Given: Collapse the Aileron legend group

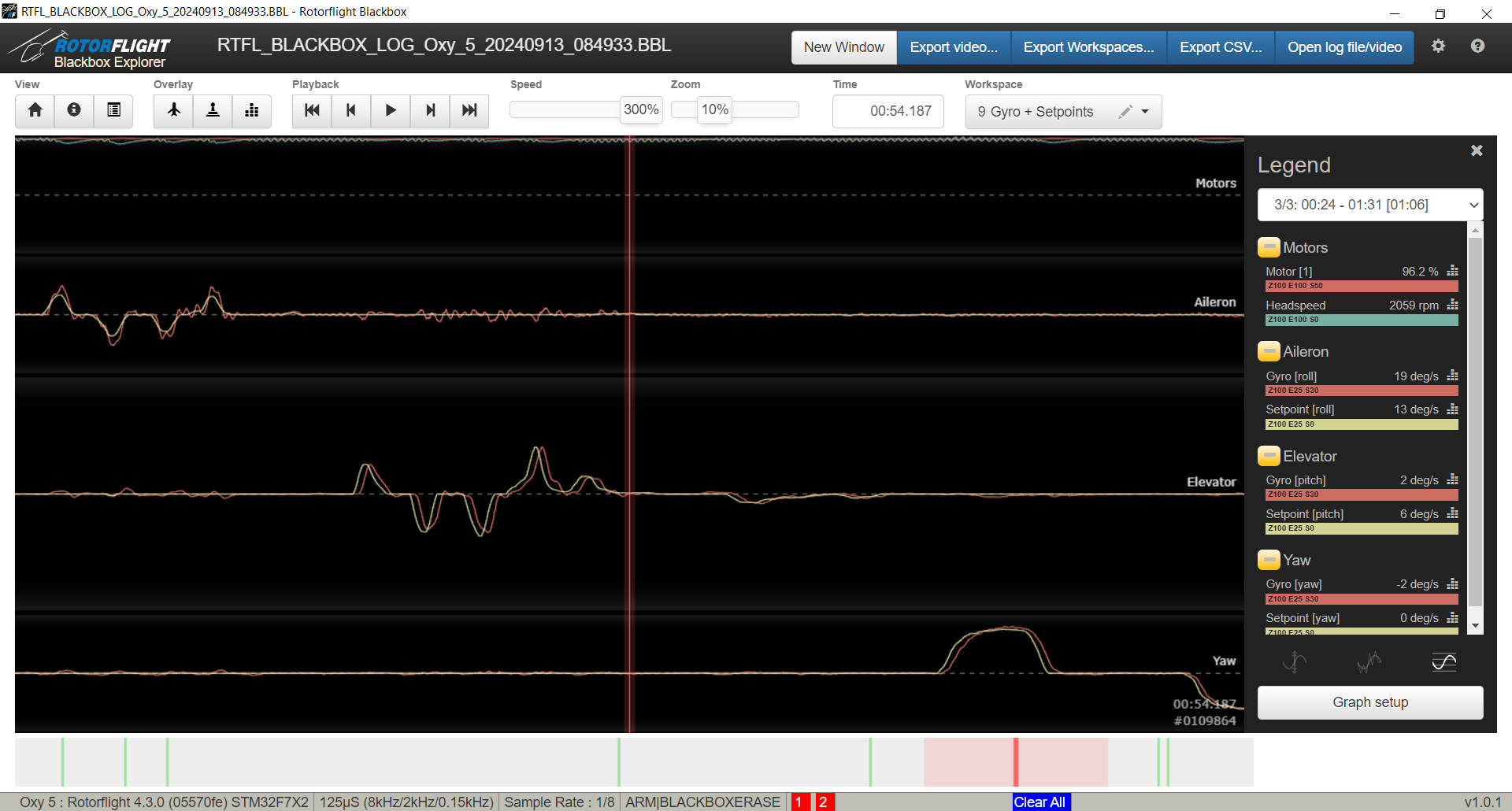Looking at the screenshot, I should (1268, 351).
